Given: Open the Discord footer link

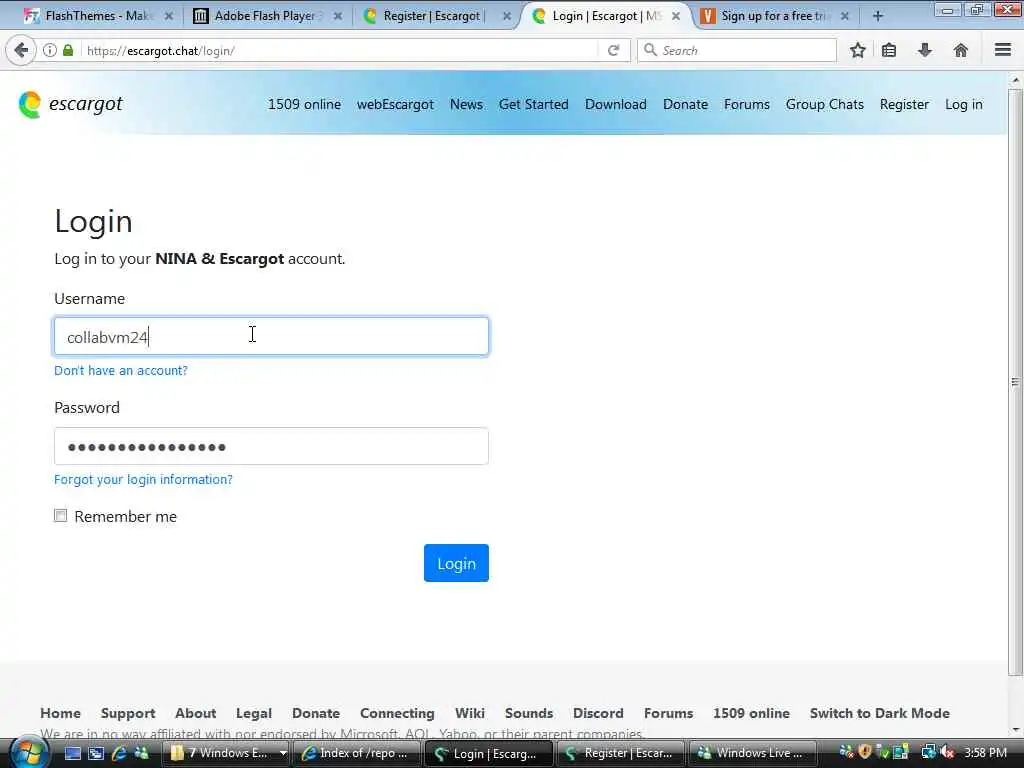Looking at the screenshot, I should coord(598,713).
